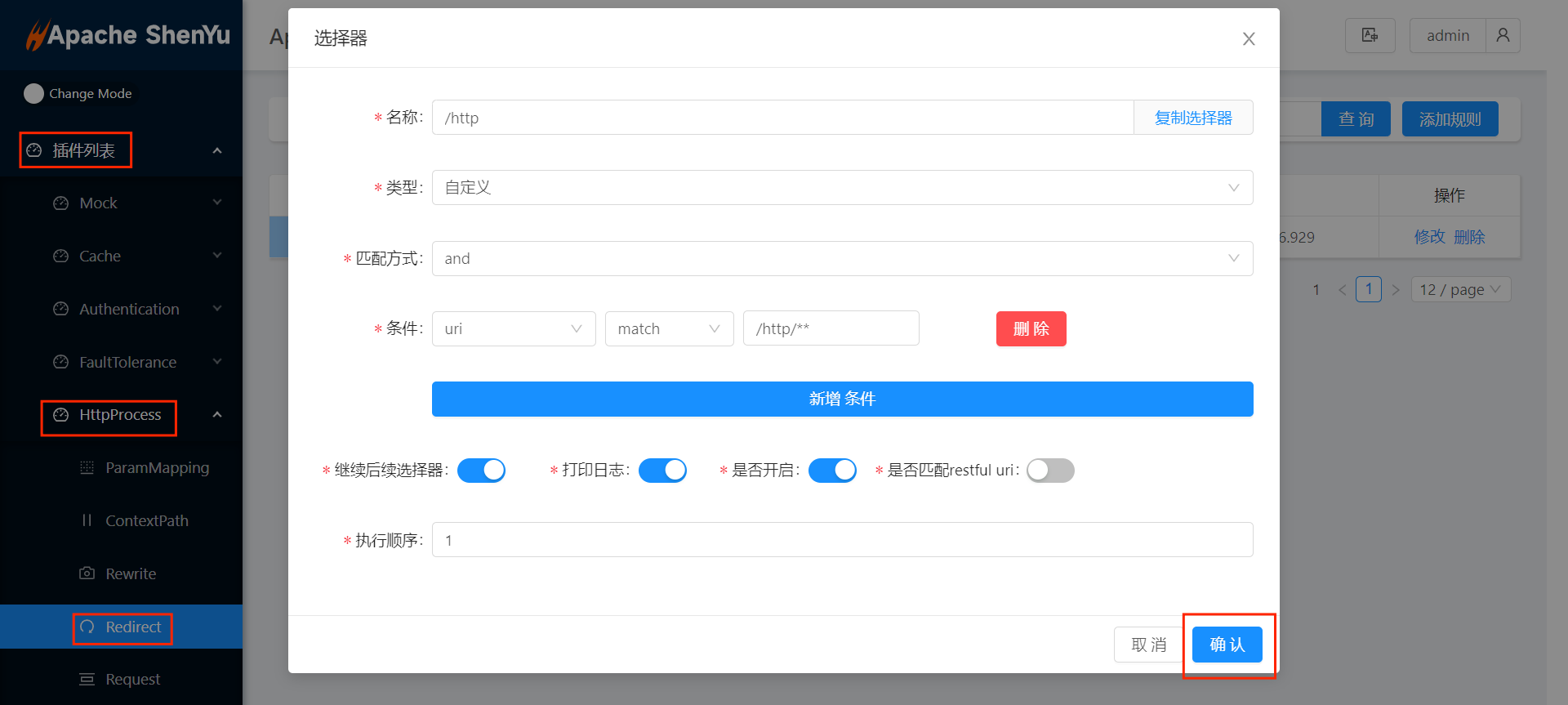Click the Request icon in sidebar
This screenshot has width=1568, height=705.
pyautogui.click(x=87, y=679)
